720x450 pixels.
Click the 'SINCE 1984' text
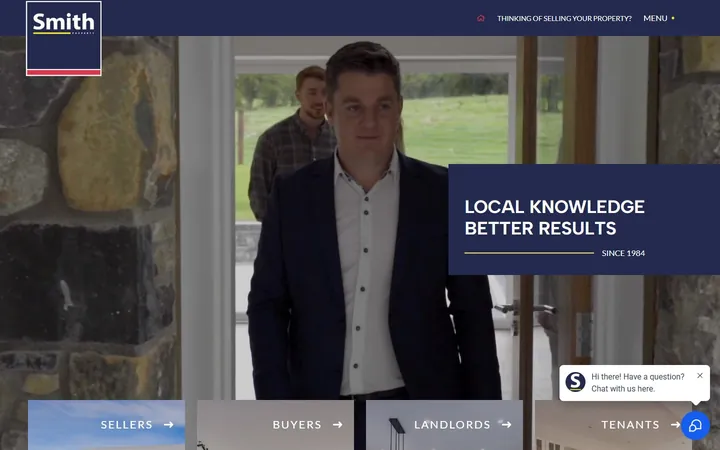tap(623, 253)
